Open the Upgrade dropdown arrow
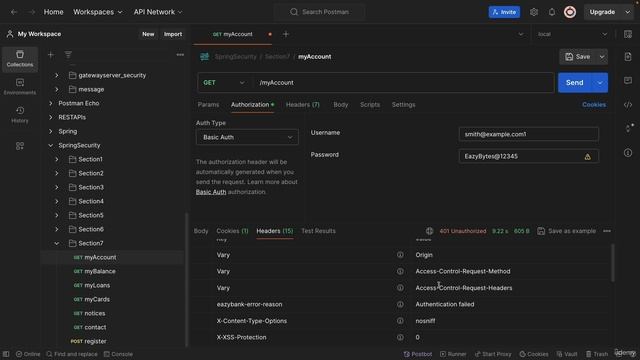Screen dimensions: 640x360 pos(627,12)
